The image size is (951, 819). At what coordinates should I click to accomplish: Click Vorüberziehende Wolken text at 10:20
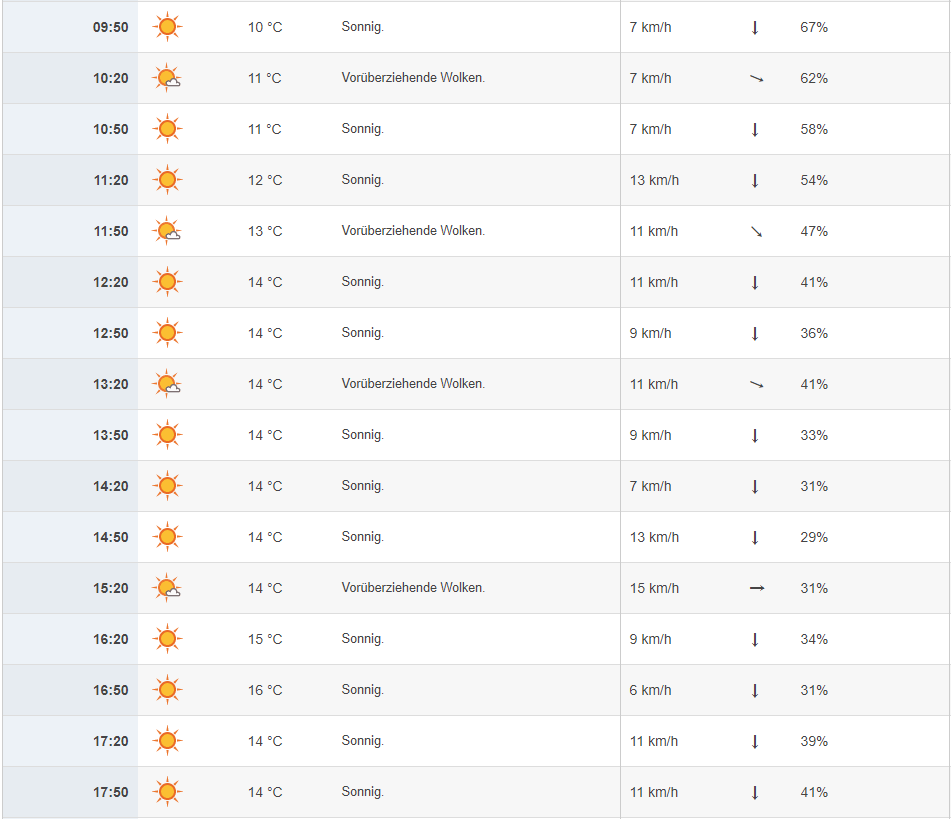413,78
